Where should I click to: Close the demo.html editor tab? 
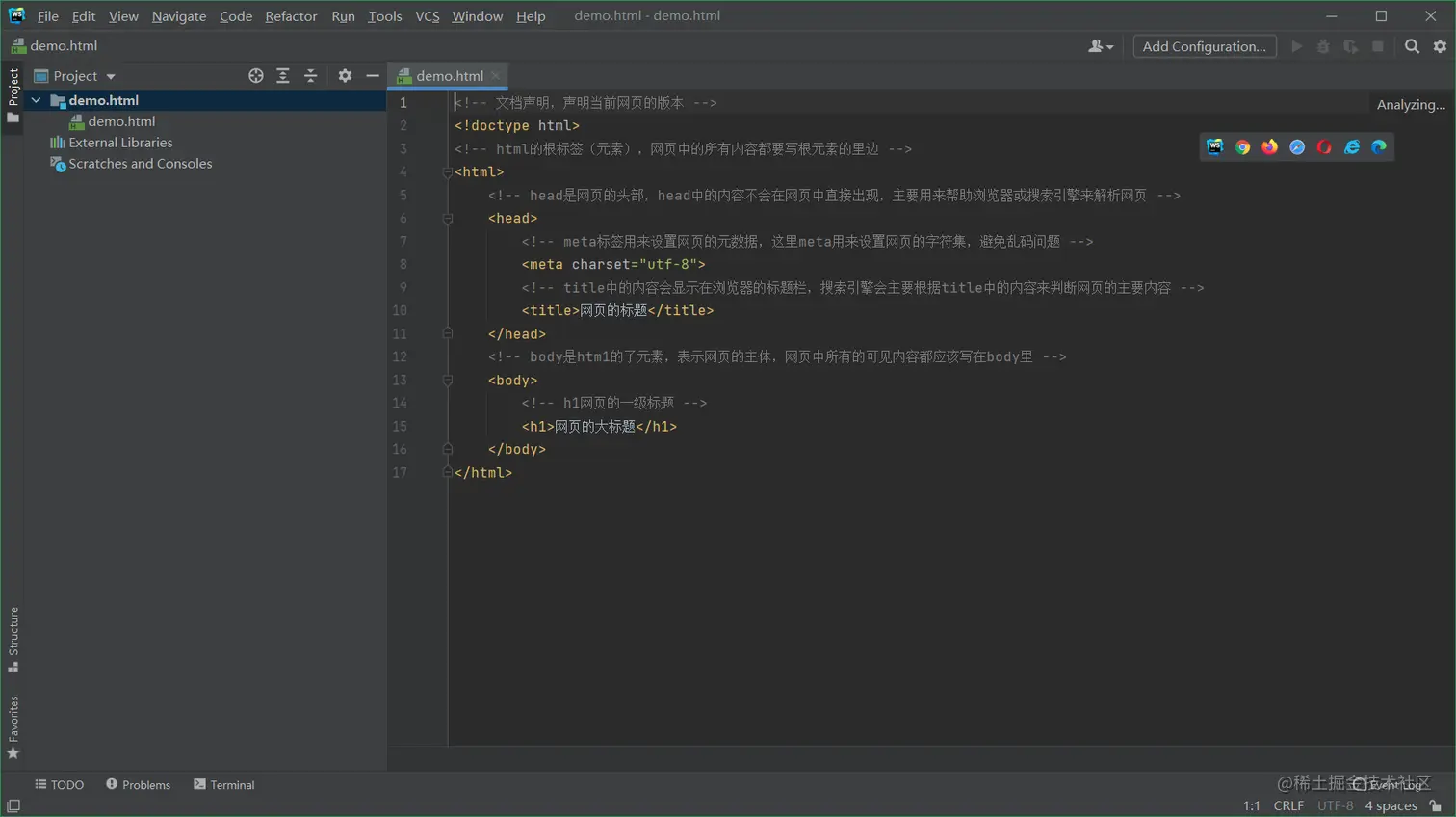pos(496,75)
